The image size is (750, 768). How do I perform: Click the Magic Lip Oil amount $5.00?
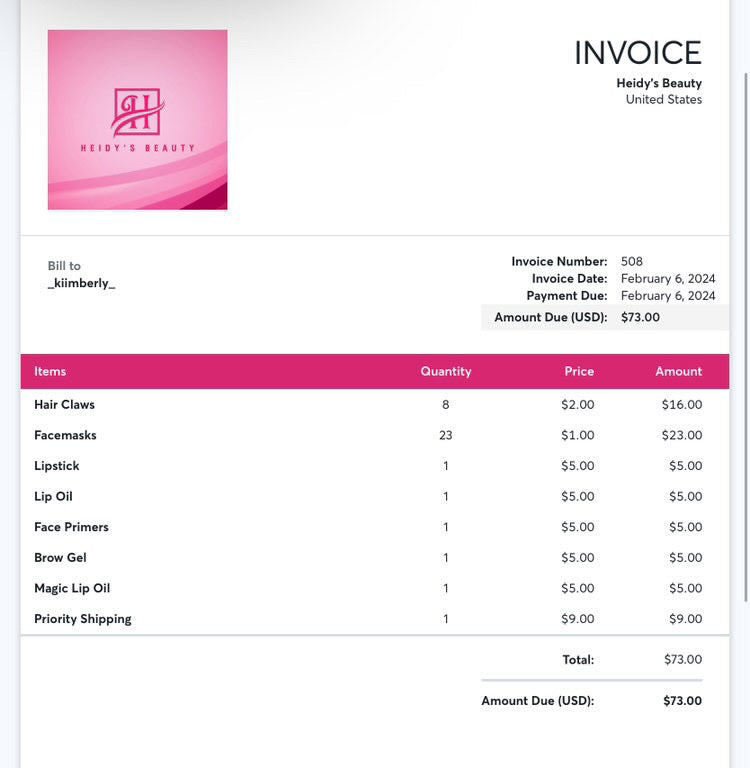coord(685,588)
